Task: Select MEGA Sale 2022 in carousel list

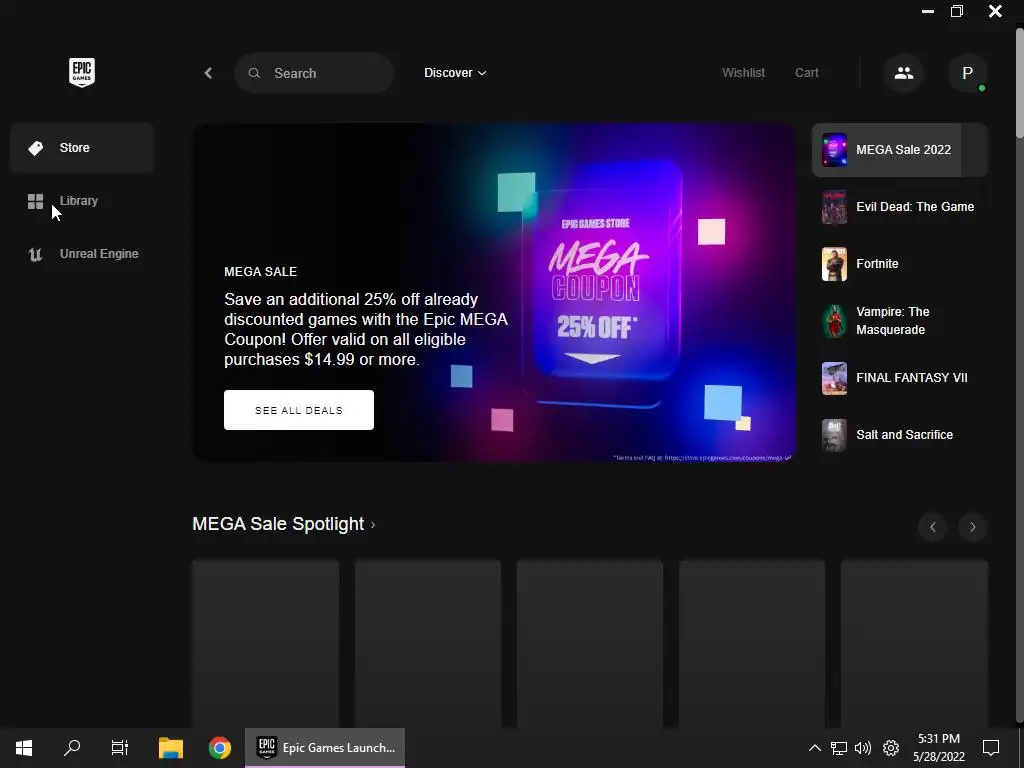Action: pyautogui.click(x=900, y=150)
